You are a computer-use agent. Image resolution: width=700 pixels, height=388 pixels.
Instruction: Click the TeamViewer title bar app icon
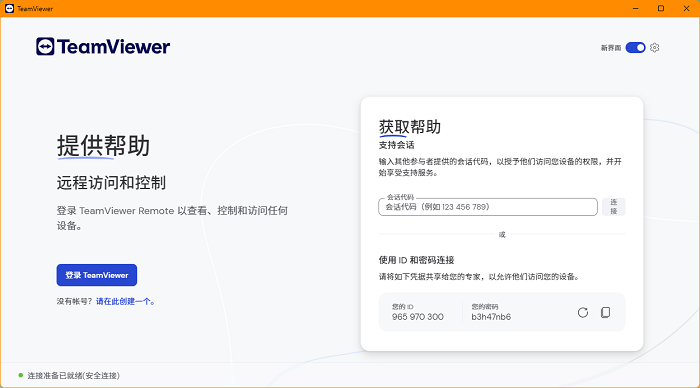(x=9, y=8)
